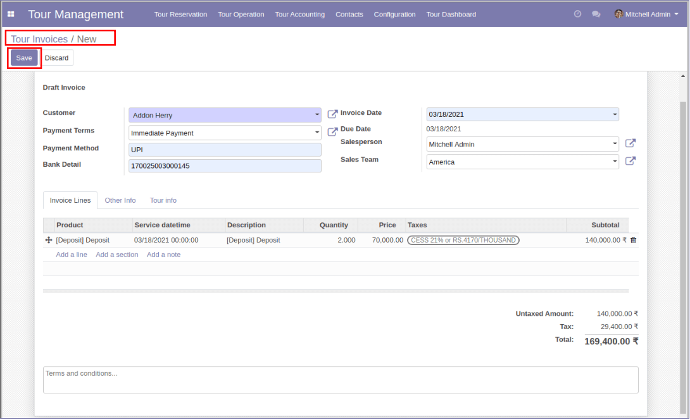
Task: Expand the Payment Terms dropdown
Action: (x=317, y=133)
